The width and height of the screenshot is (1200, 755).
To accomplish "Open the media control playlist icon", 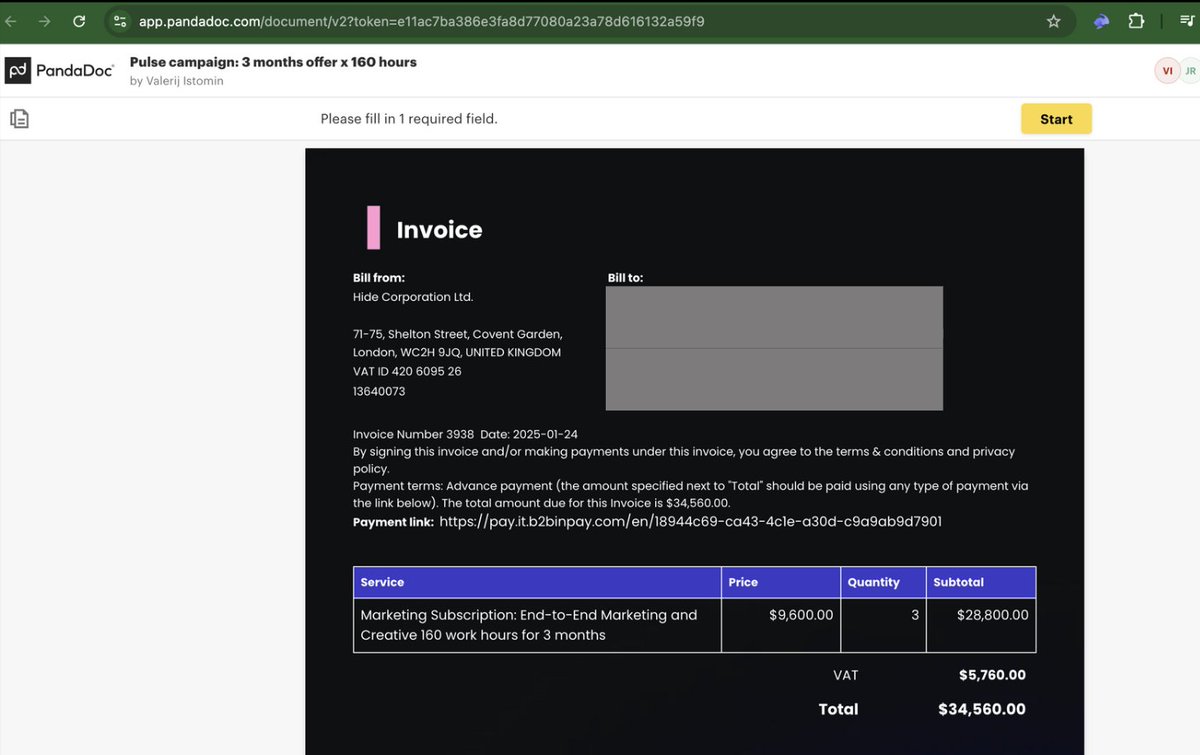I will tap(1186, 21).
